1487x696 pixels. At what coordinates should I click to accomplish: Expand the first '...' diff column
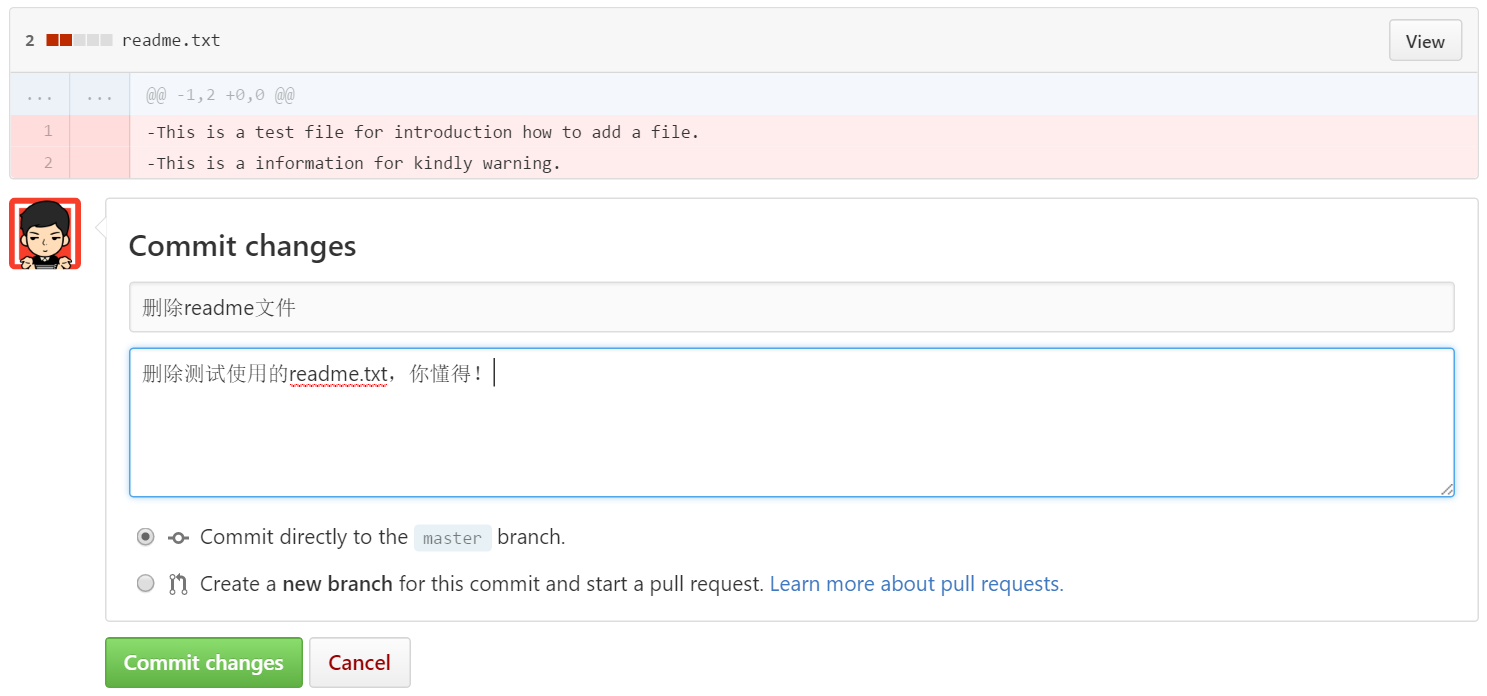pos(40,96)
